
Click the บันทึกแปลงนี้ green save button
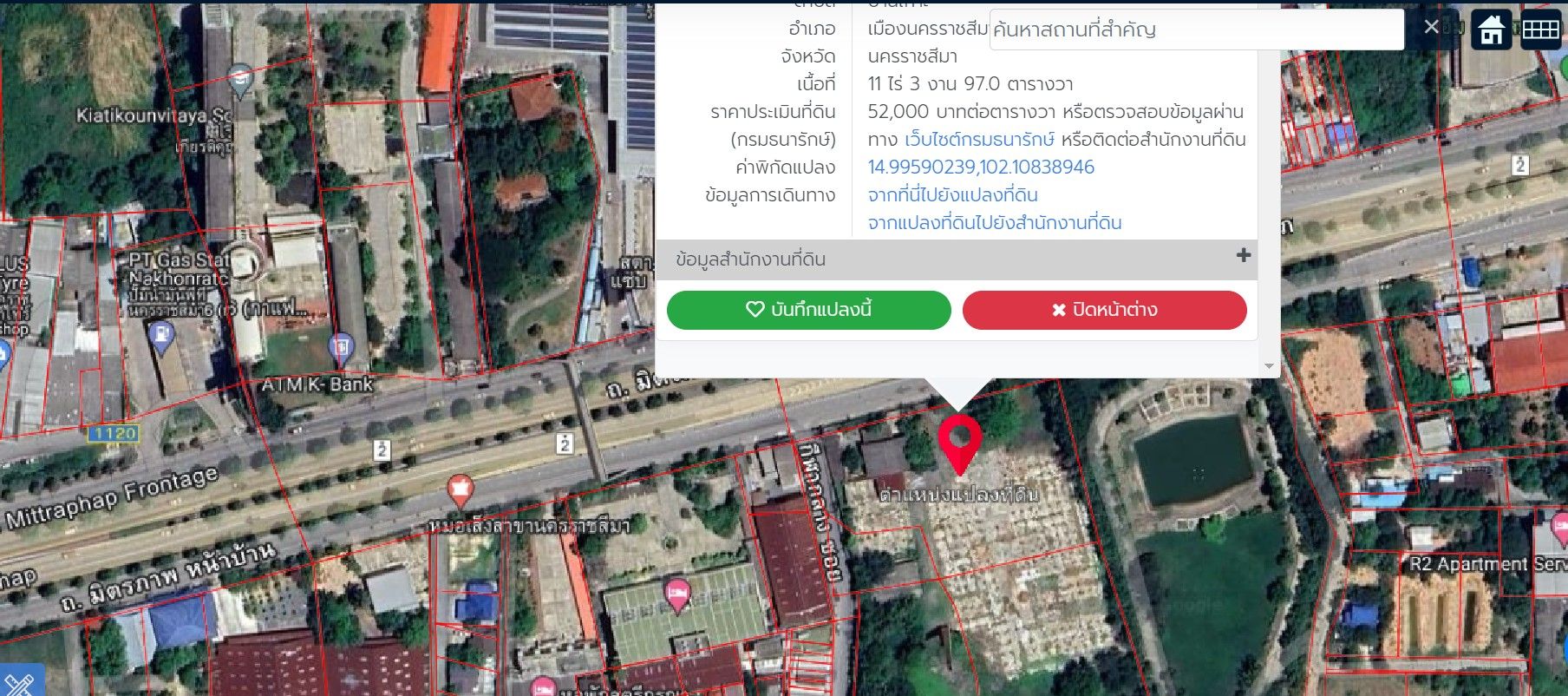coord(808,310)
